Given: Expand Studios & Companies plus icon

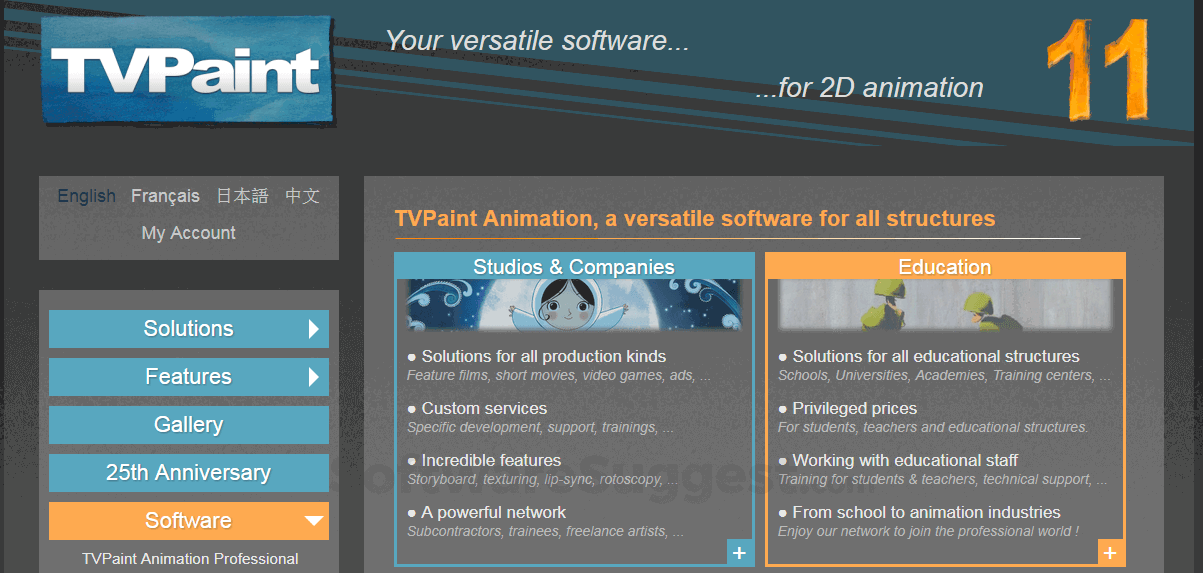Looking at the screenshot, I should click(x=739, y=552).
